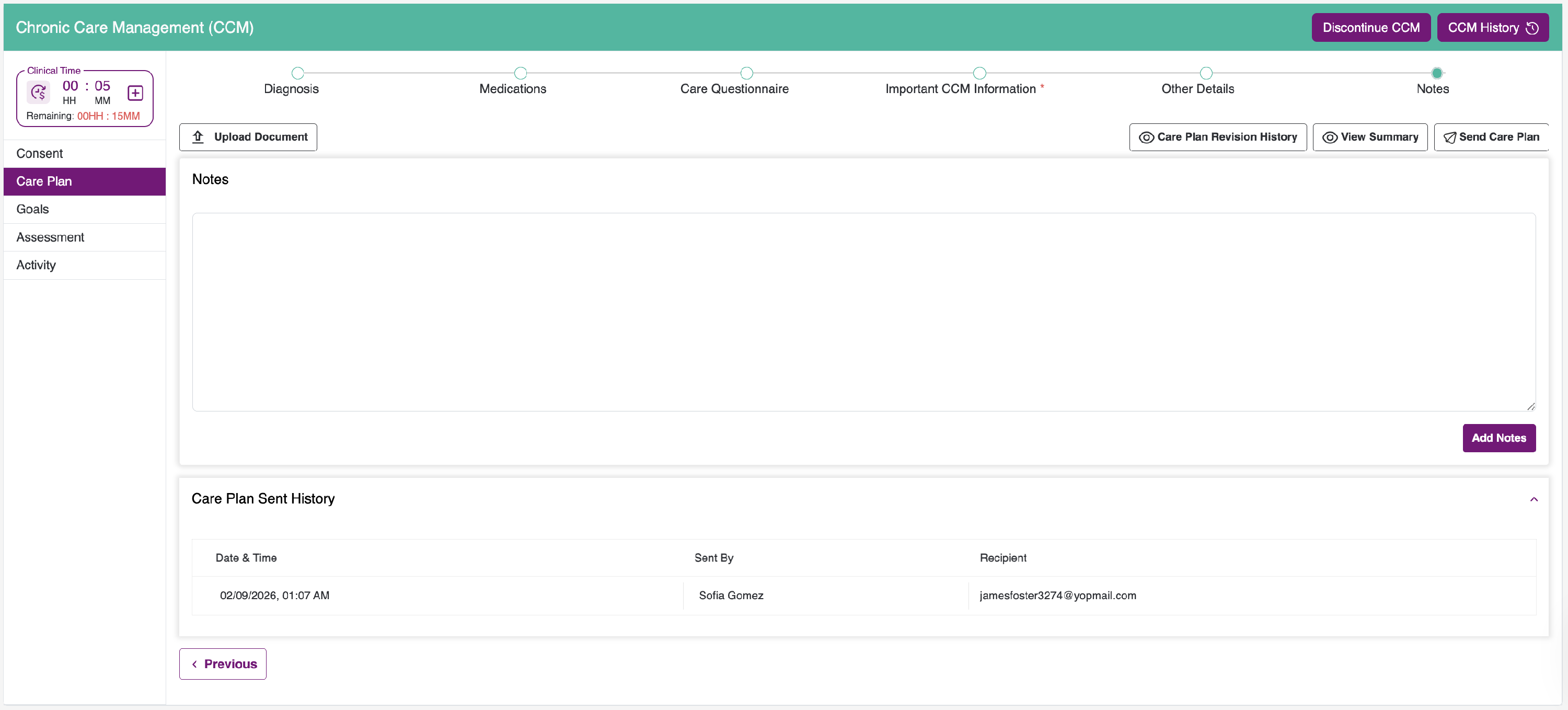This screenshot has height=710, width=1568.
Task: Open the Assessment sidebar item
Action: point(51,237)
